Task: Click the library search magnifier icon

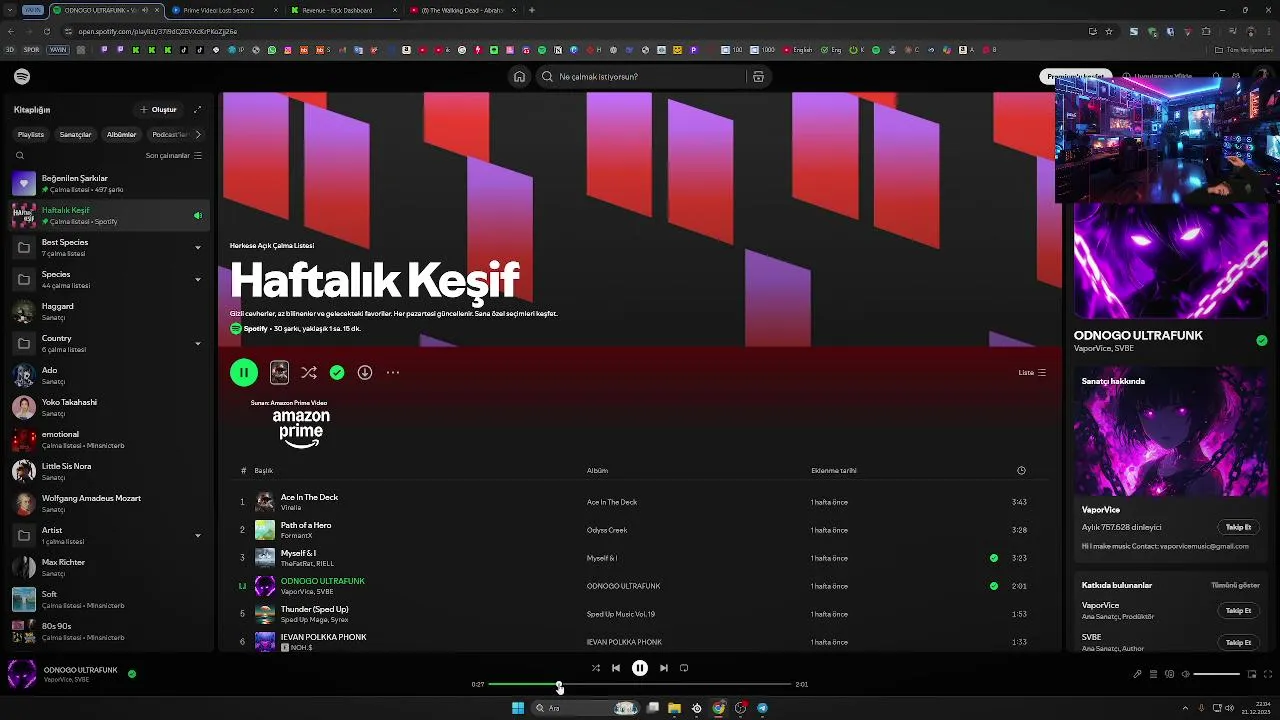Action: 20,156
